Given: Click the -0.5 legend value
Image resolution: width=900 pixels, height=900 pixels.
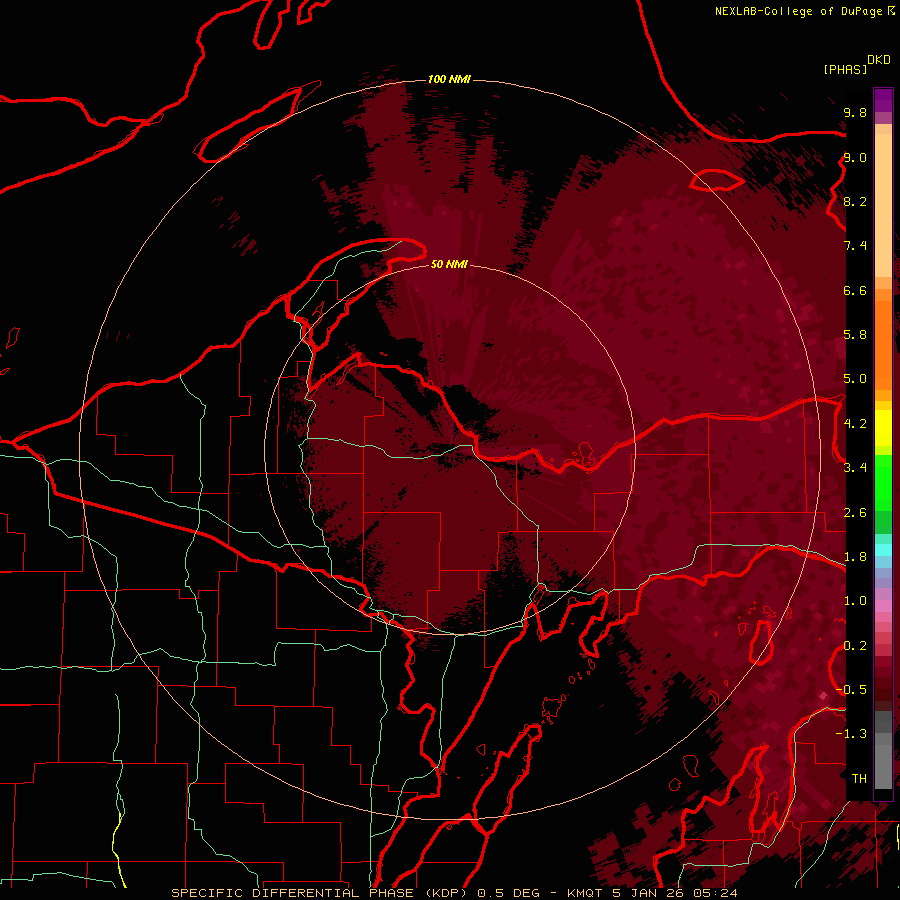Looking at the screenshot, I should 851,690.
